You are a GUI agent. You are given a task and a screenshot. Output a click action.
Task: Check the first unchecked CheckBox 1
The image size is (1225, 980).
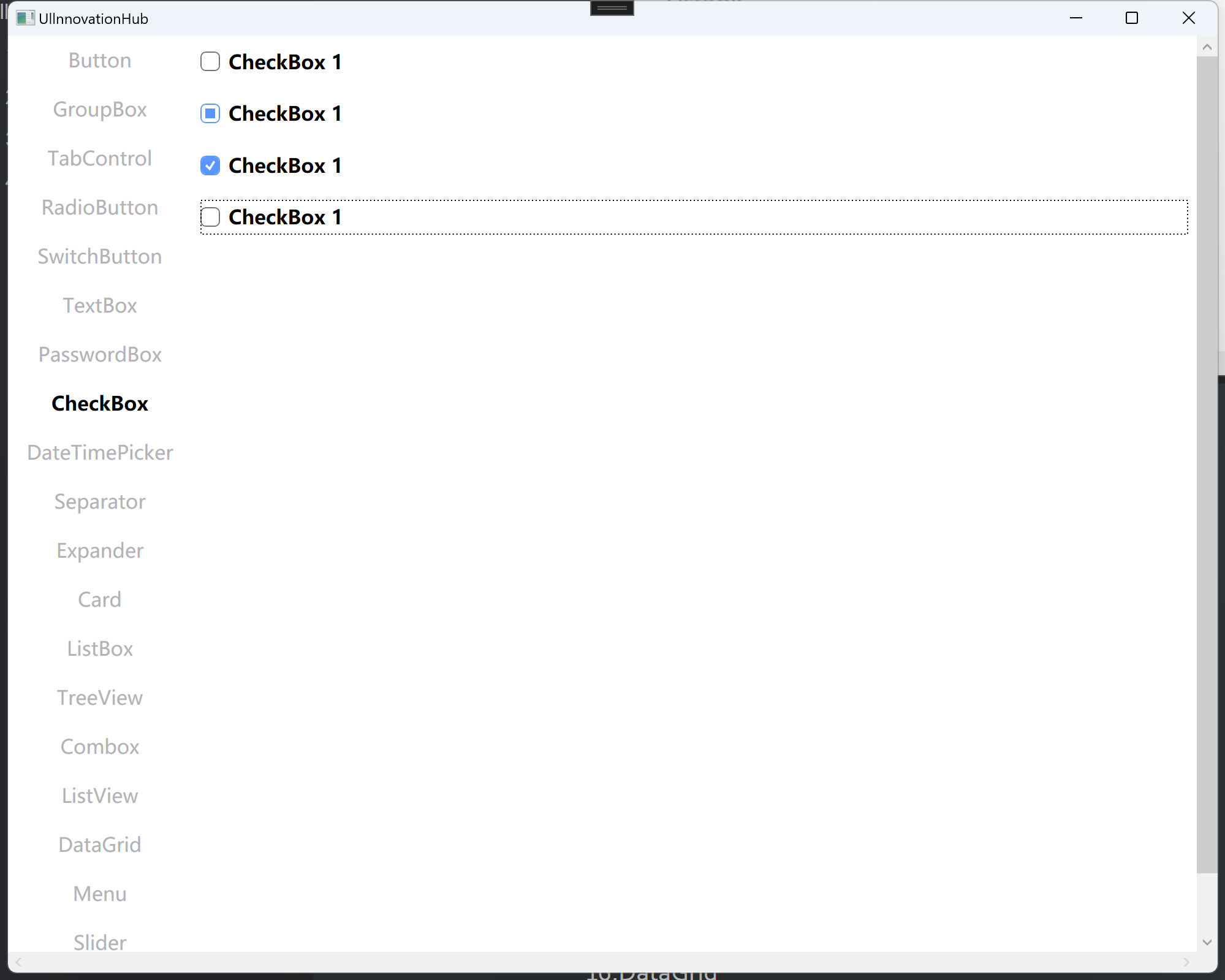click(210, 62)
